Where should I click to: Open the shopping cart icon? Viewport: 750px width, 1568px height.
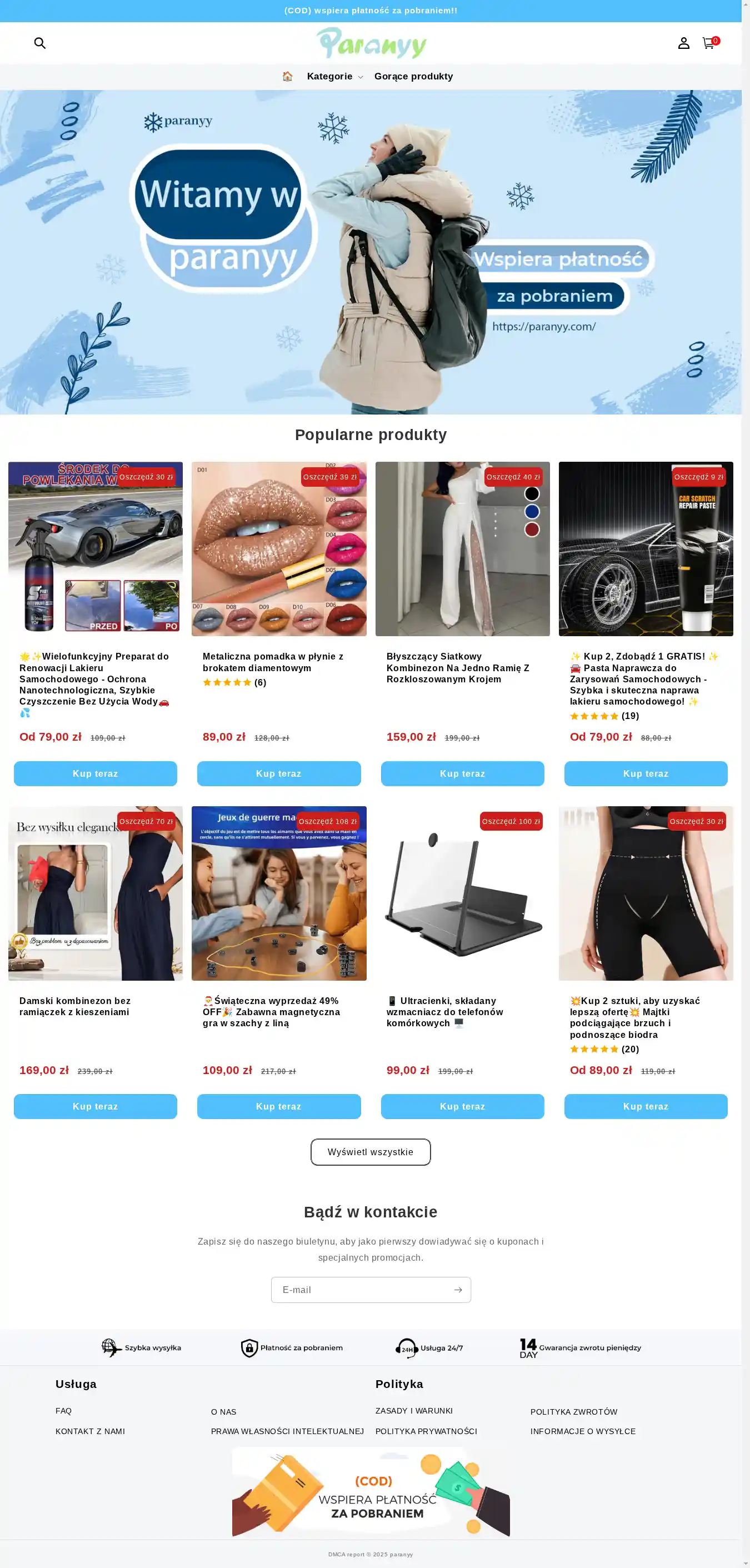[708, 43]
